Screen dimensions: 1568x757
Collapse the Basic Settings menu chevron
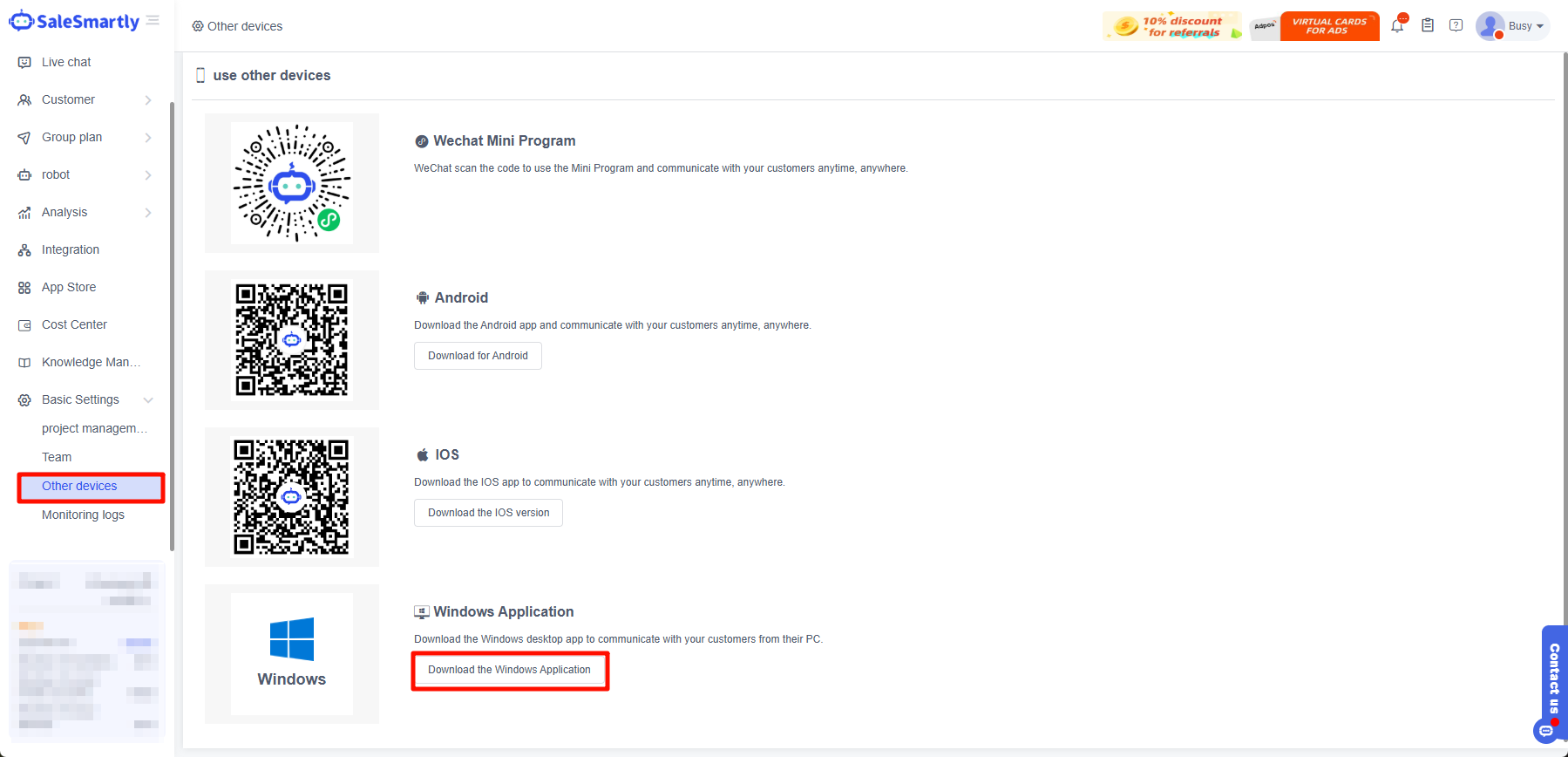(x=148, y=400)
